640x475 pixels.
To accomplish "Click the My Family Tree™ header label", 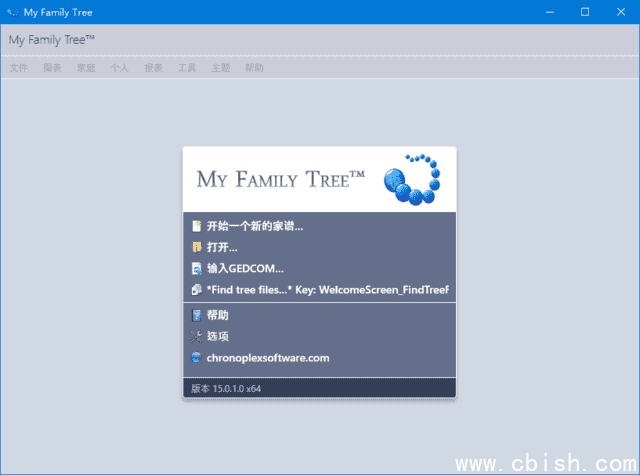I will click(51, 40).
